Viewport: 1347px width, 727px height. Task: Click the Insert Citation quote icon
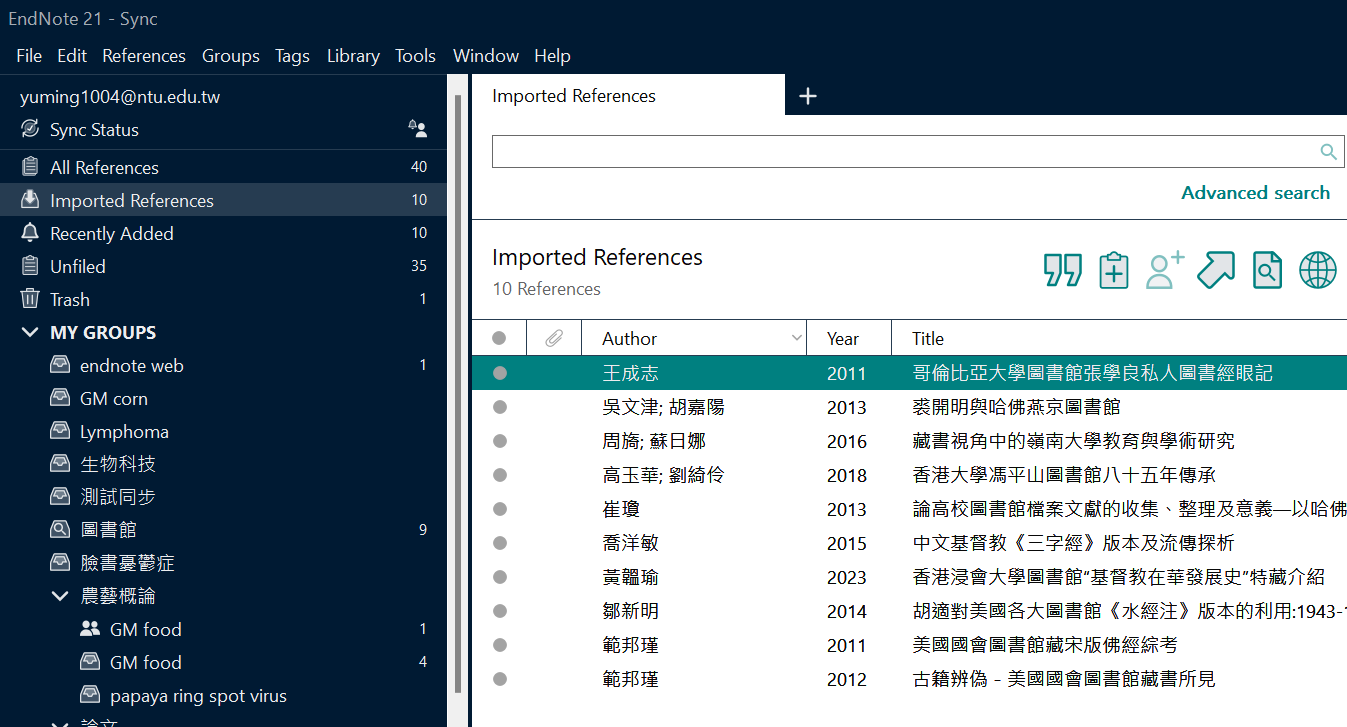tap(1062, 270)
